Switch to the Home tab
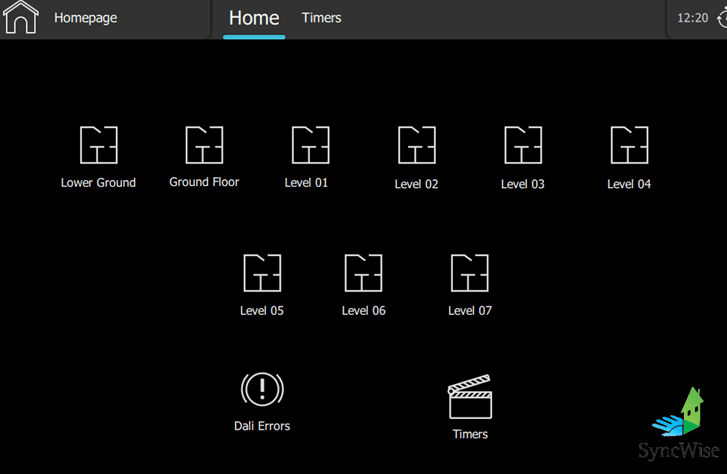The height and width of the screenshot is (474, 727). [x=254, y=18]
